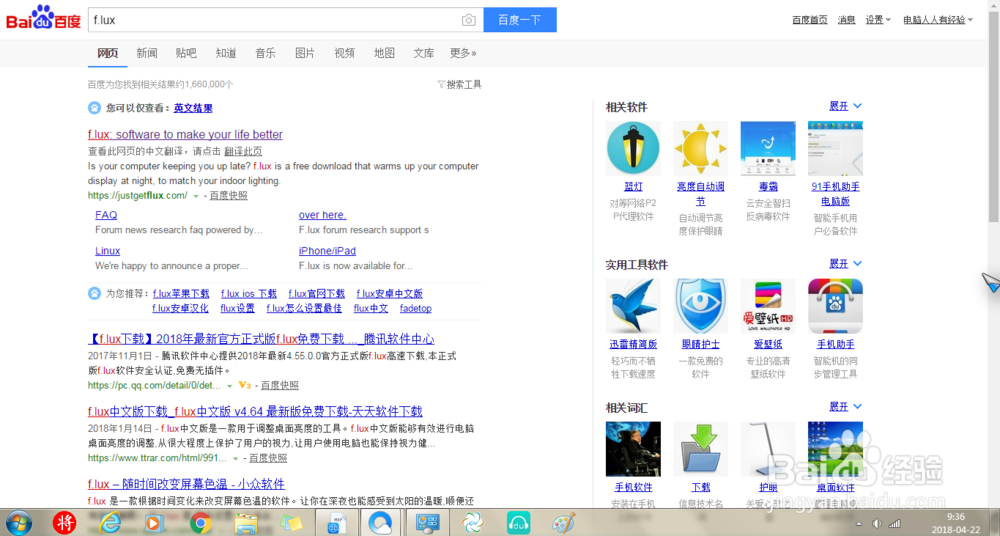Open the 电脑人人有经验 account dropdown

point(938,20)
